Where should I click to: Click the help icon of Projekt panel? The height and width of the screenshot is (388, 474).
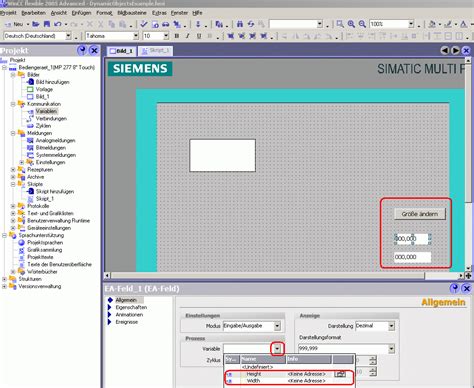point(82,50)
